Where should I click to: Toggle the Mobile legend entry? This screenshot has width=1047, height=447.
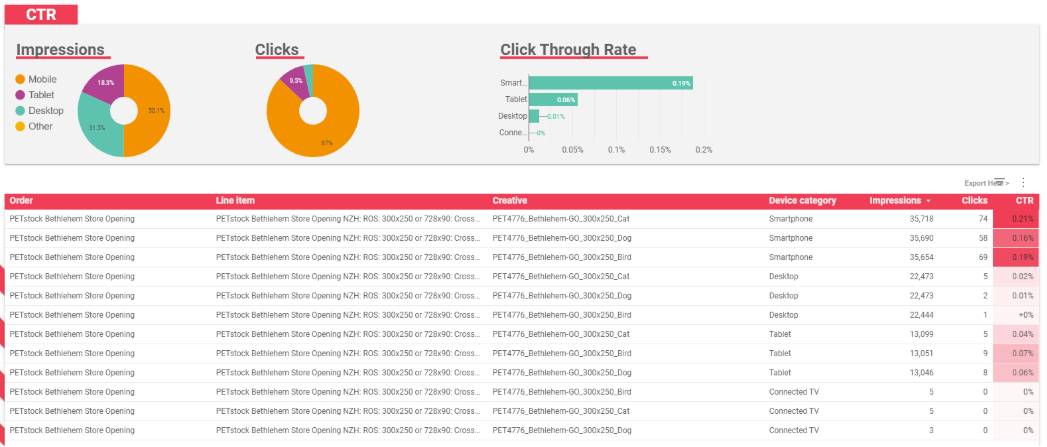click(x=42, y=79)
